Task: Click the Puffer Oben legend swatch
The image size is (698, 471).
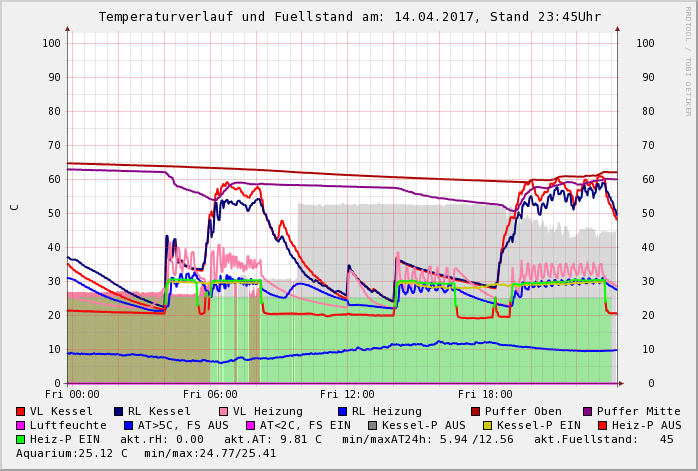Action: tap(475, 411)
